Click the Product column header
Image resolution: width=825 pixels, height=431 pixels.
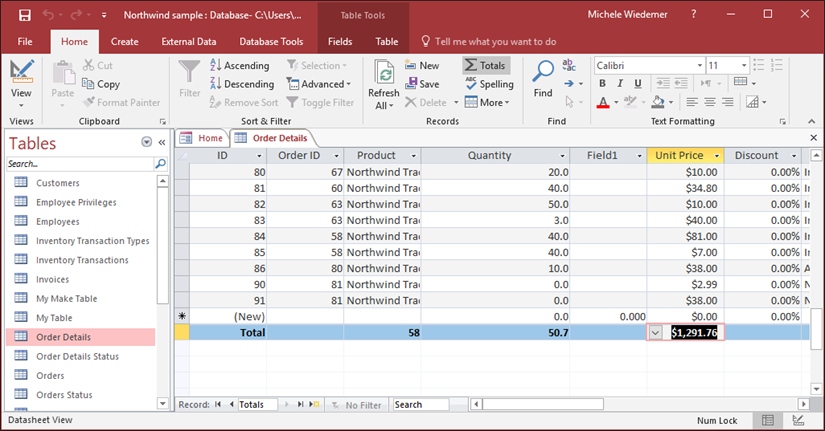(x=383, y=155)
